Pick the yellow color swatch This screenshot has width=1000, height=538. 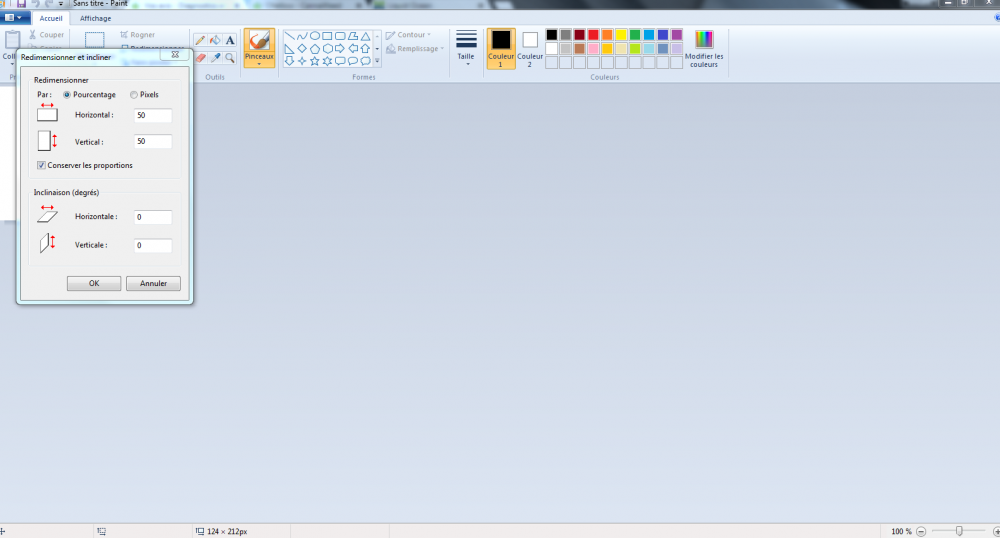pos(621,35)
